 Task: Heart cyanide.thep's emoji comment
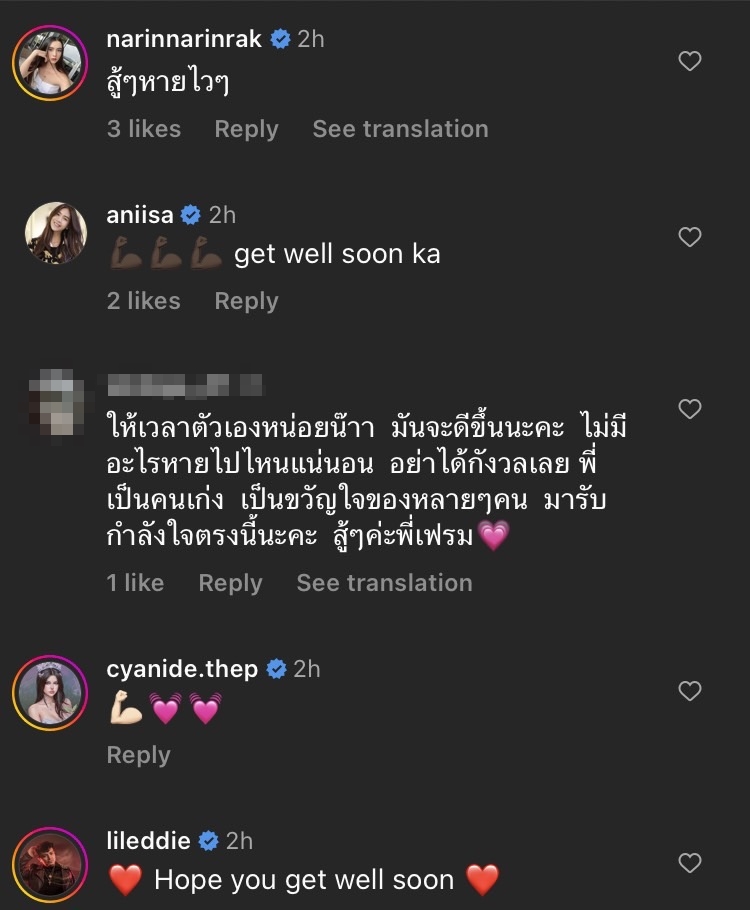click(x=689, y=691)
